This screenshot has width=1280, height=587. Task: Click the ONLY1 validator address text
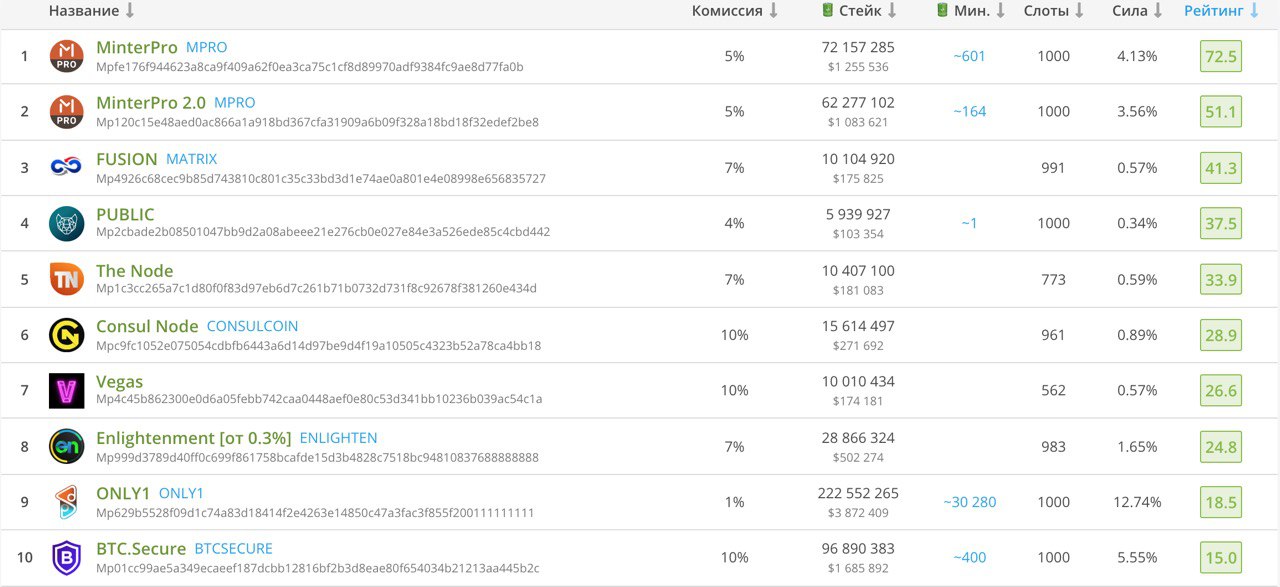coord(315,513)
